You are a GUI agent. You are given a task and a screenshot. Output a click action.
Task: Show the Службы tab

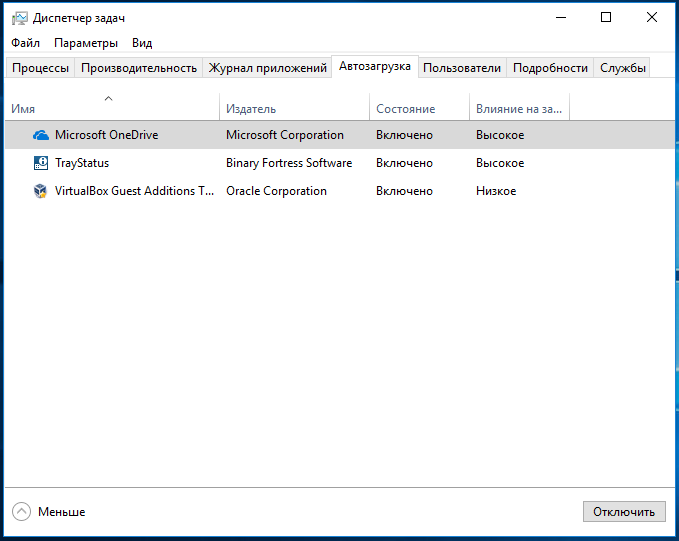tap(623, 68)
